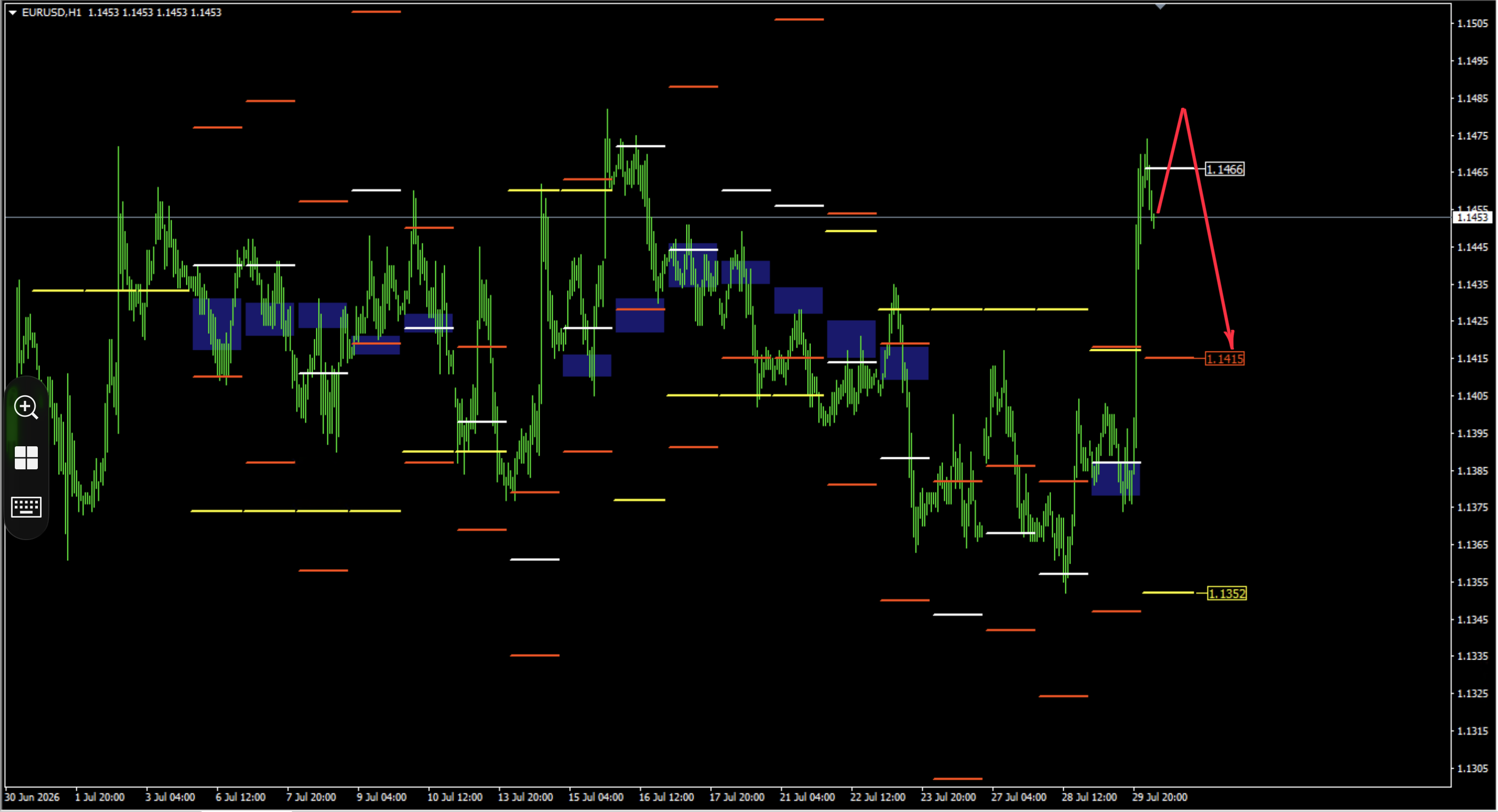
Task: Select the 1.1415 orange price label
Action: click(1225, 359)
